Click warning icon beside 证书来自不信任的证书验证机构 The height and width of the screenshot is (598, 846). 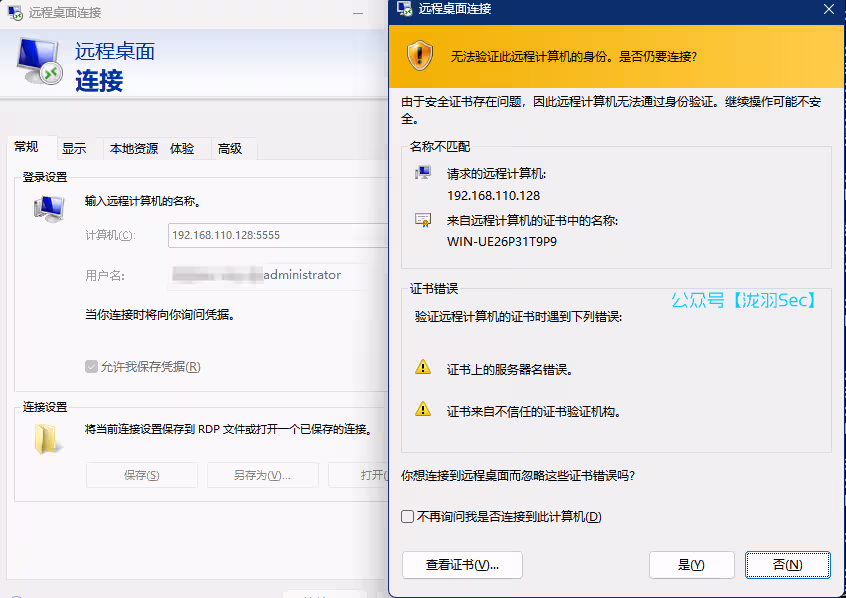(423, 409)
